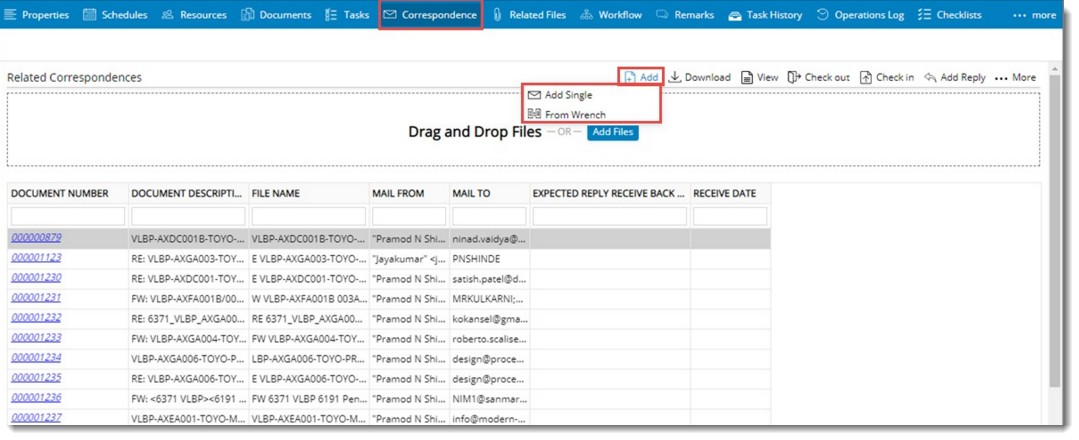Click the Download icon in toolbar
The width and height of the screenshot is (1079, 440).
pos(699,77)
